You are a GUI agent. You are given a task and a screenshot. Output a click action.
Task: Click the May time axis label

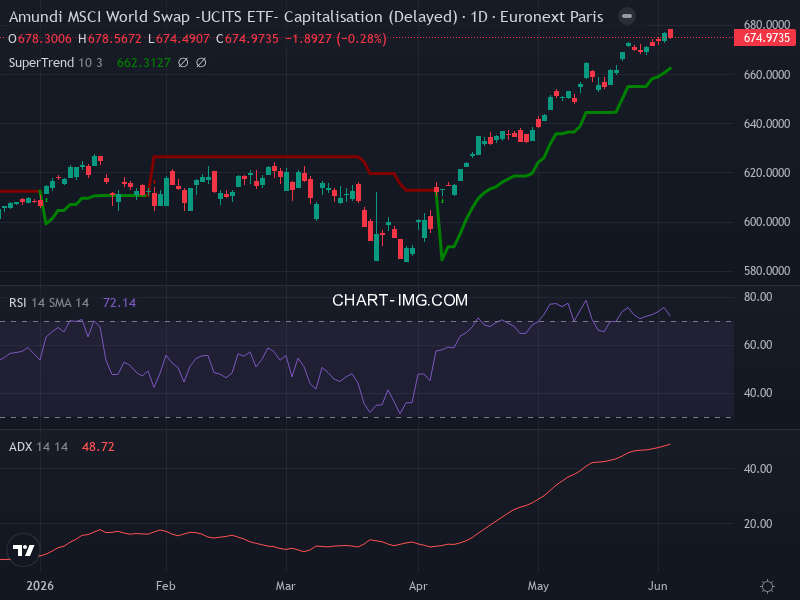pos(538,586)
